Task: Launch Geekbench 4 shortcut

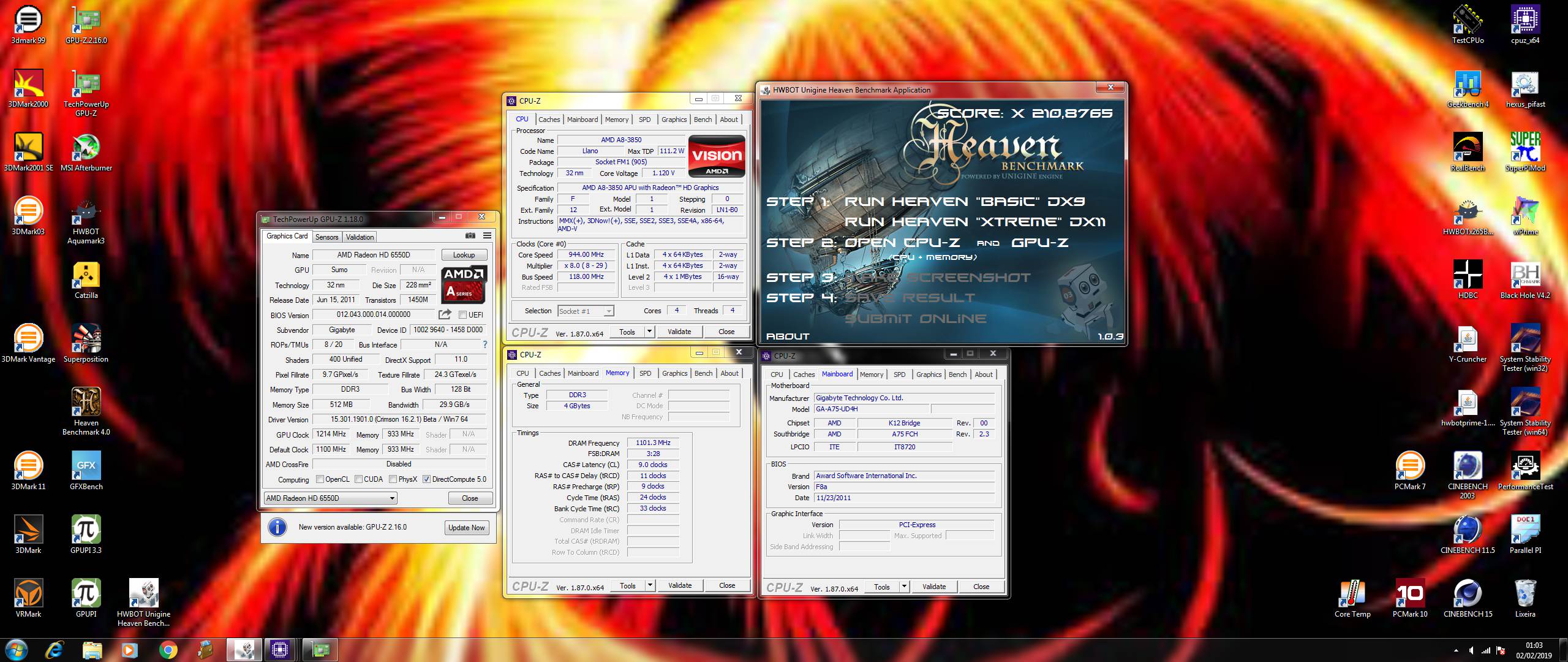Action: tap(1468, 88)
